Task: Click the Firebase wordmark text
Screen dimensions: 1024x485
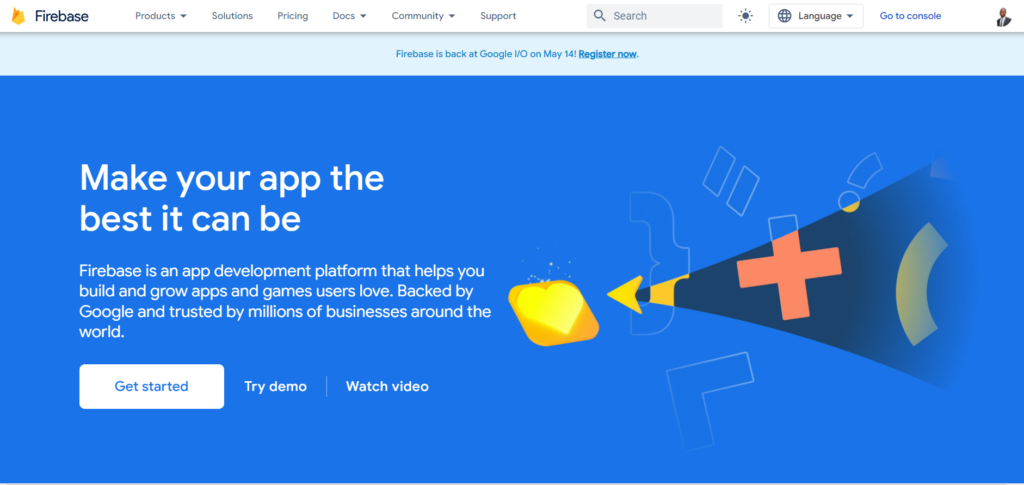Action: [62, 16]
